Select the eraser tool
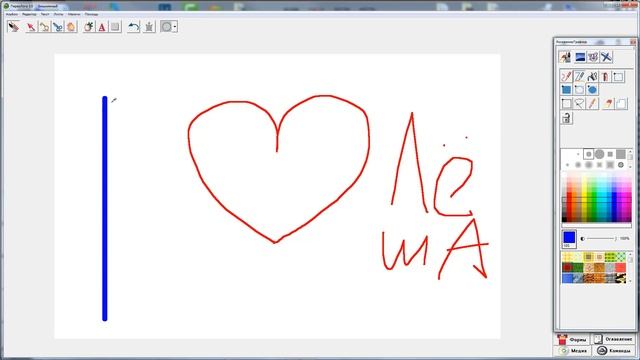The image size is (640, 360). (x=608, y=104)
